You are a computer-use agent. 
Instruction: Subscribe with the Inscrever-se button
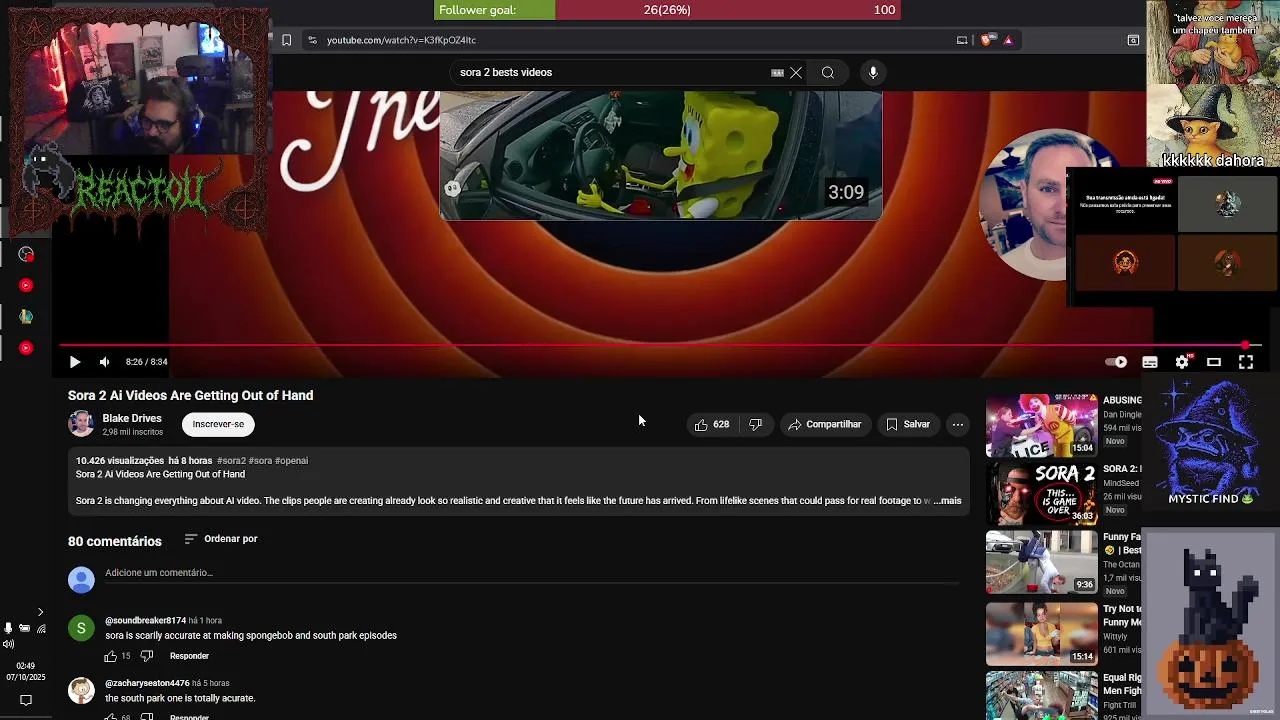coord(218,424)
